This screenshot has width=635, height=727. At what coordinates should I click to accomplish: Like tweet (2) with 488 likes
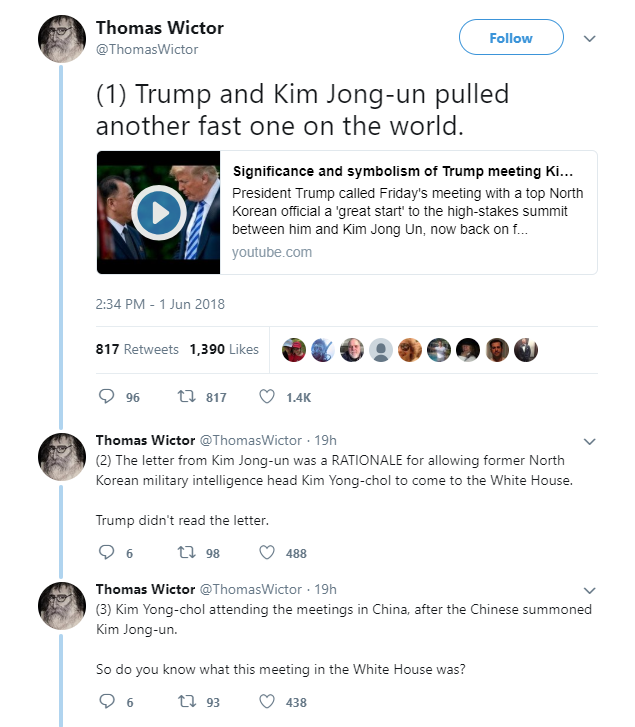267,552
